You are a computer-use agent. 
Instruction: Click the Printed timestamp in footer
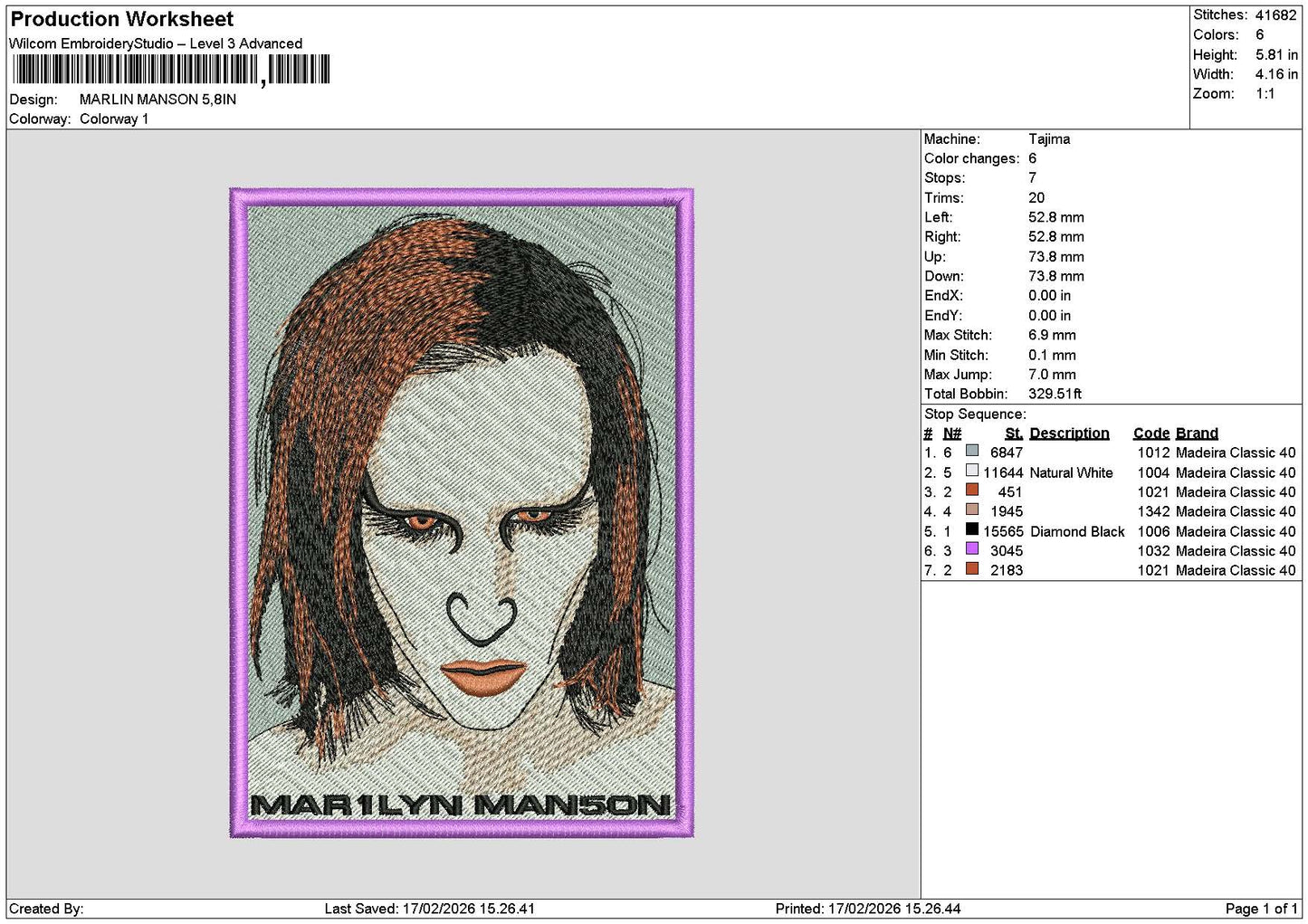point(868,909)
